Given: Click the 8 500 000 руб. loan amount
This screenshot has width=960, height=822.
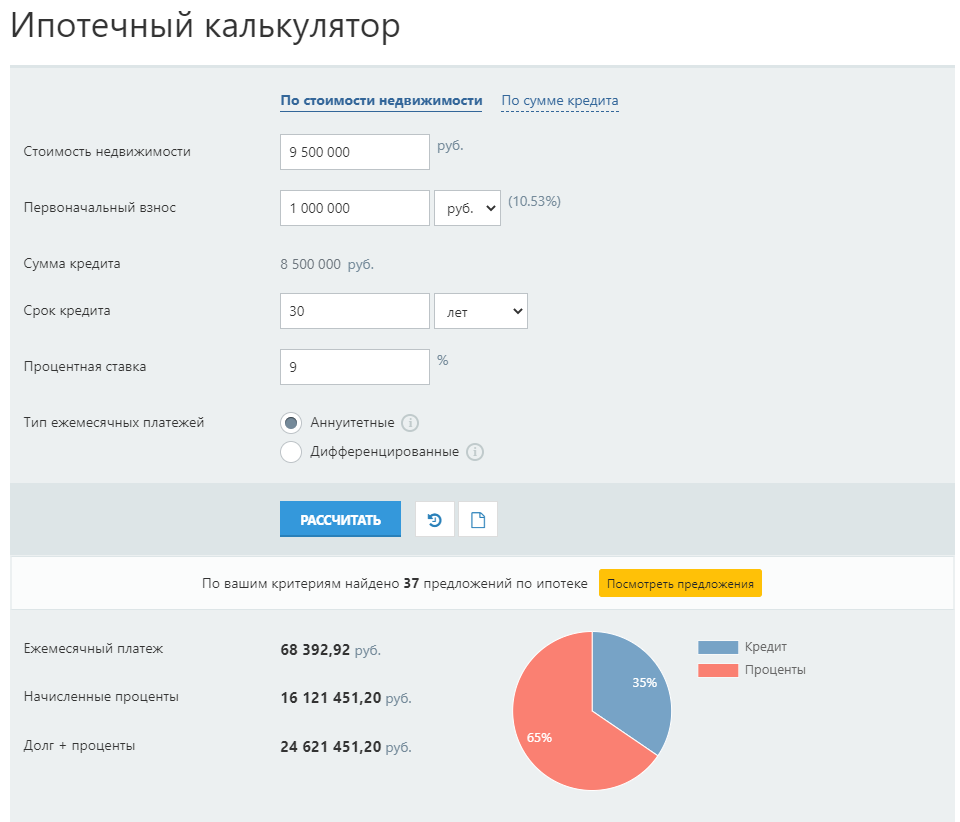Looking at the screenshot, I should coord(327,264).
